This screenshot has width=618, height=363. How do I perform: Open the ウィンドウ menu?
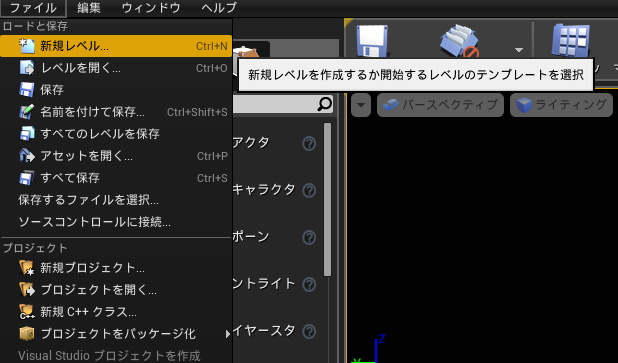(x=151, y=8)
